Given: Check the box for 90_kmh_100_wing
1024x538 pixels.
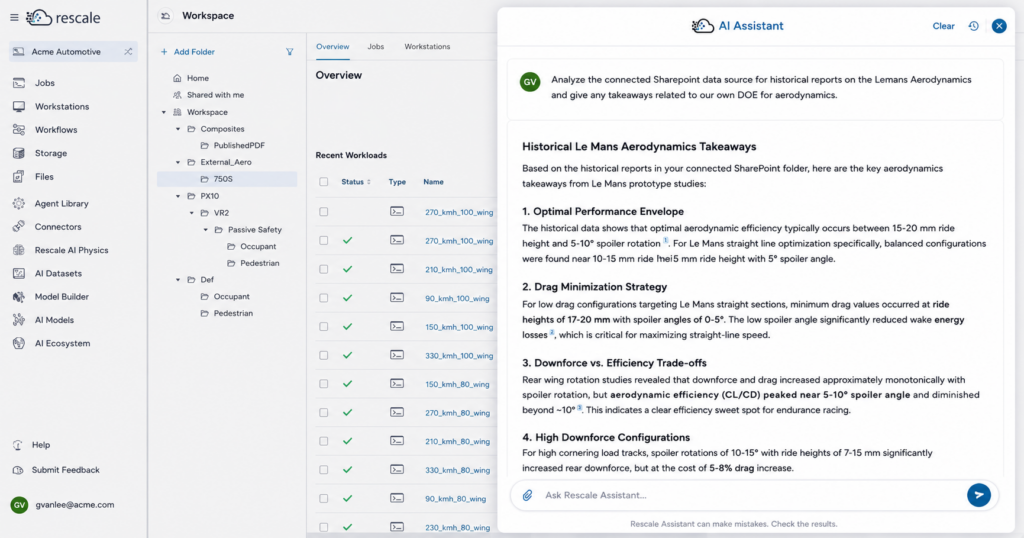Looking at the screenshot, I should click(x=324, y=298).
